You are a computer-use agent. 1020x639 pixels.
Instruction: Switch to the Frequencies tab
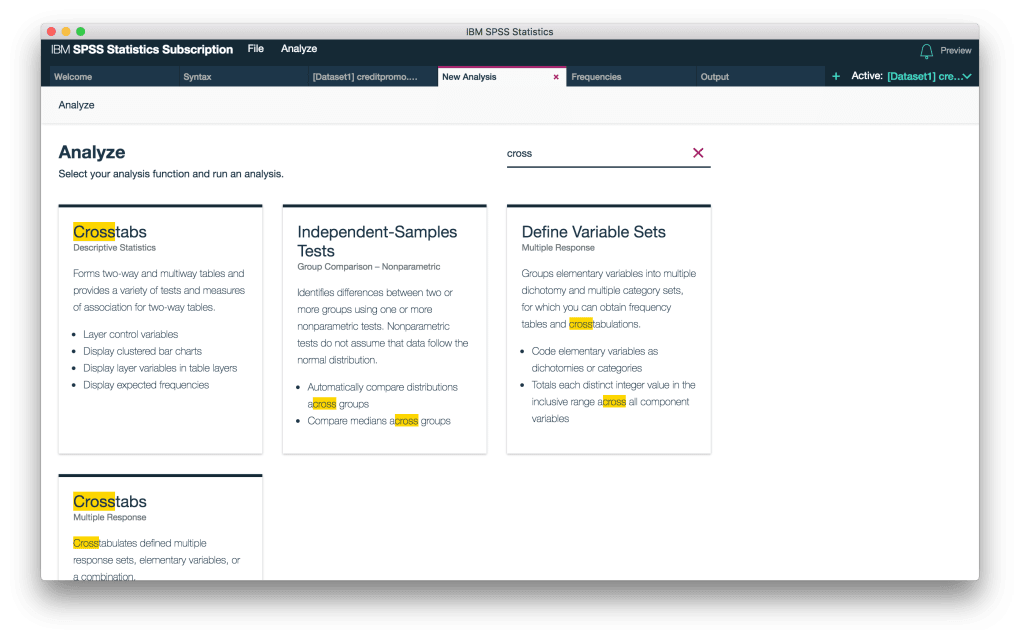click(x=631, y=77)
